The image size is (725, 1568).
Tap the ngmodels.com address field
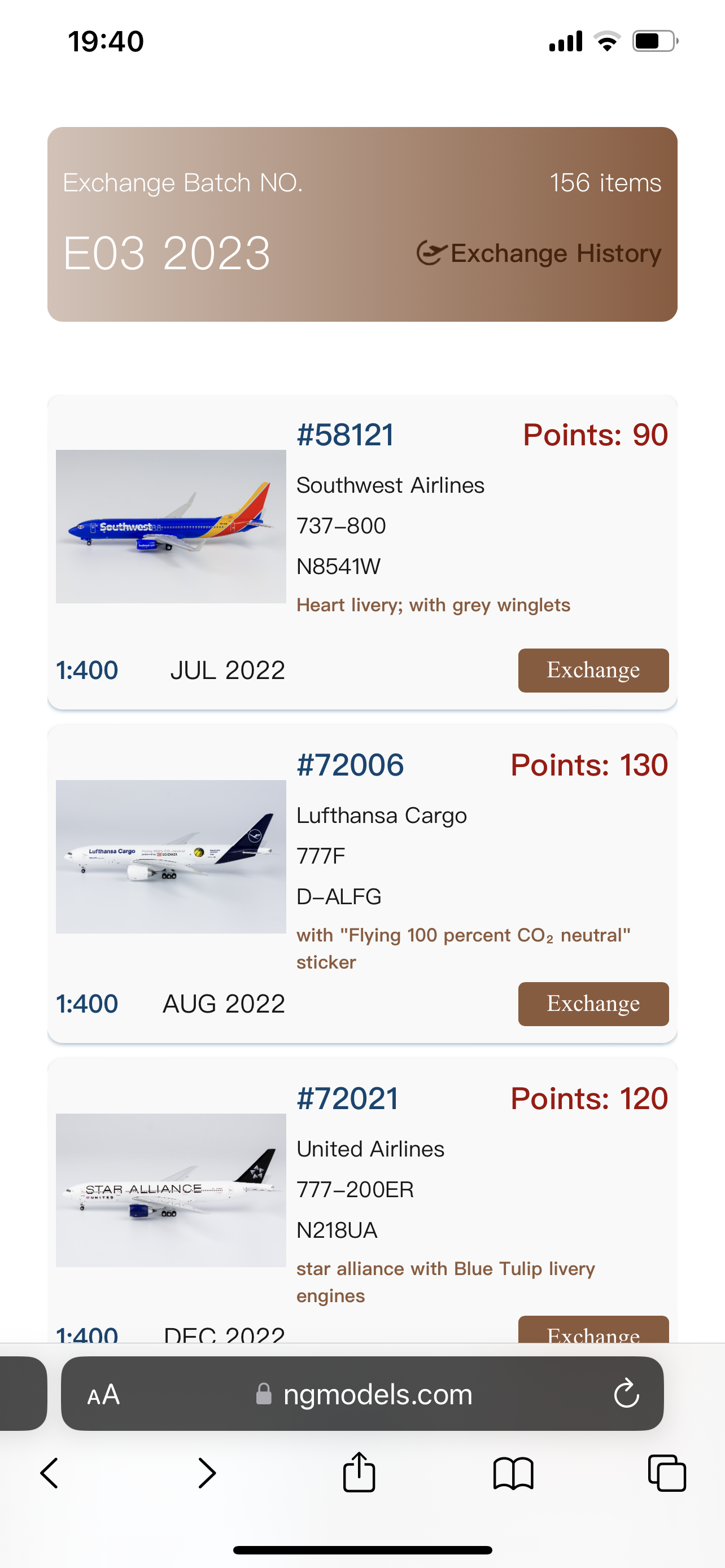click(x=377, y=1394)
